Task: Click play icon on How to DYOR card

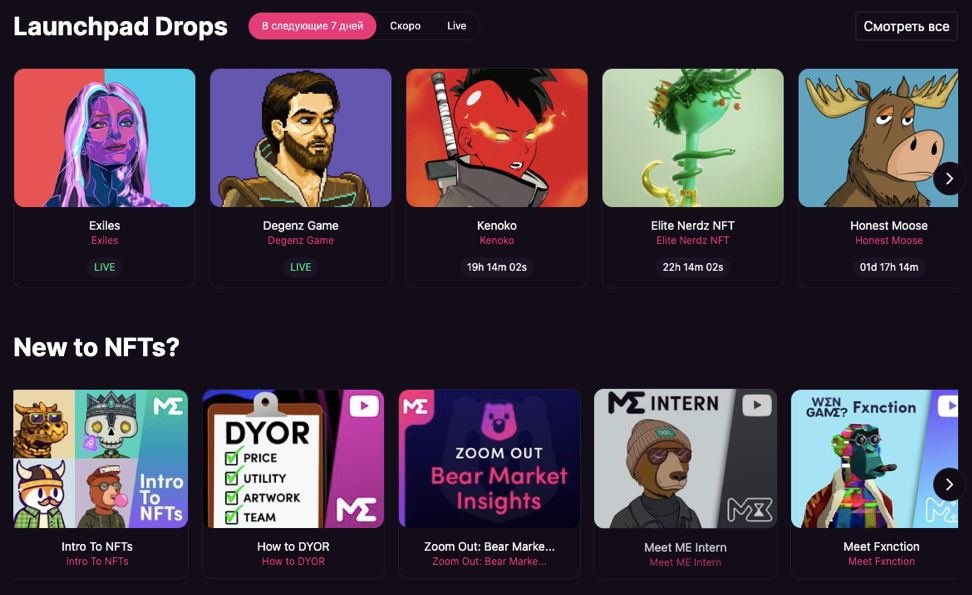Action: (x=364, y=407)
